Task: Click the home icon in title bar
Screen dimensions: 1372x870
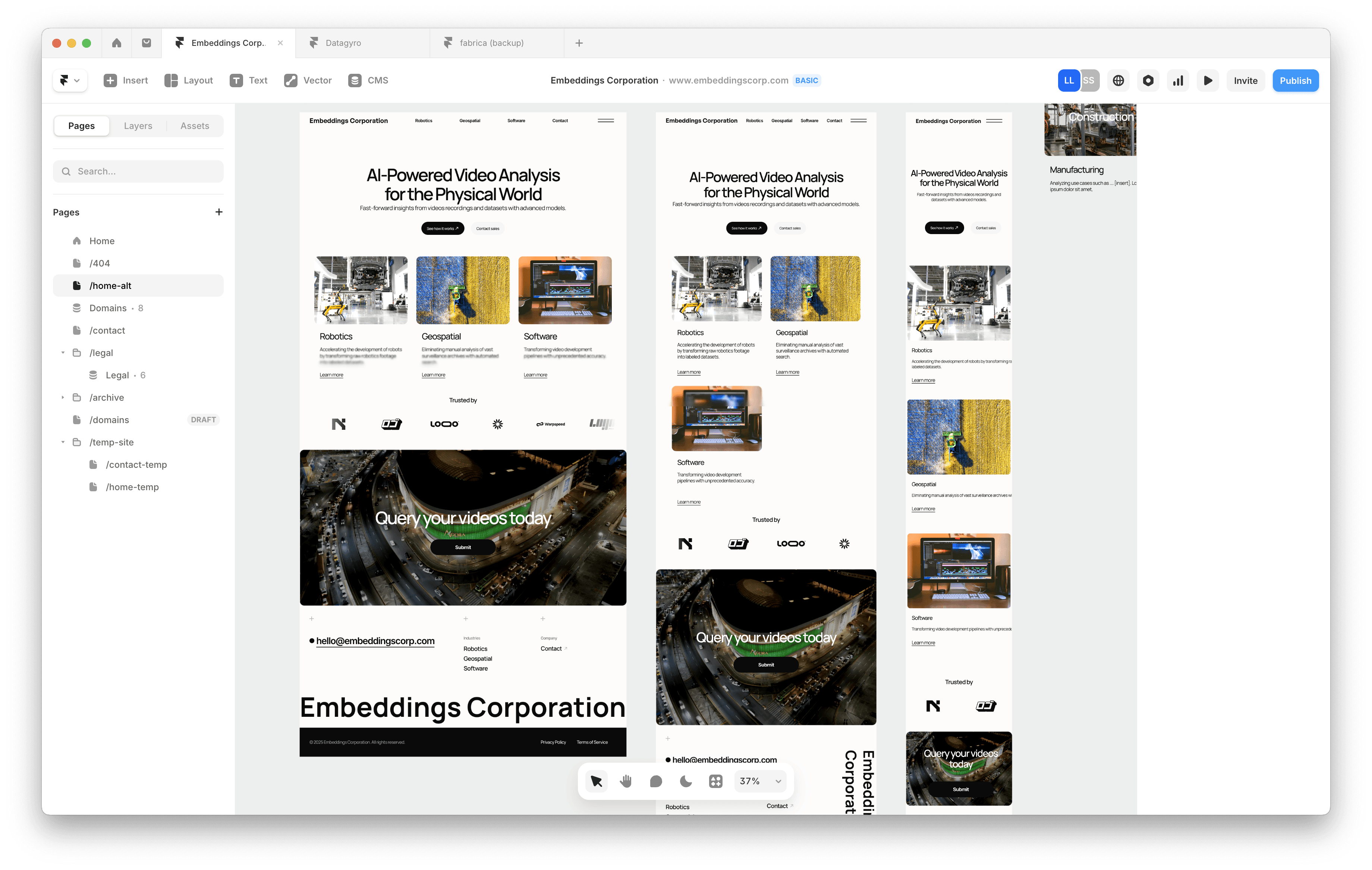Action: click(117, 43)
